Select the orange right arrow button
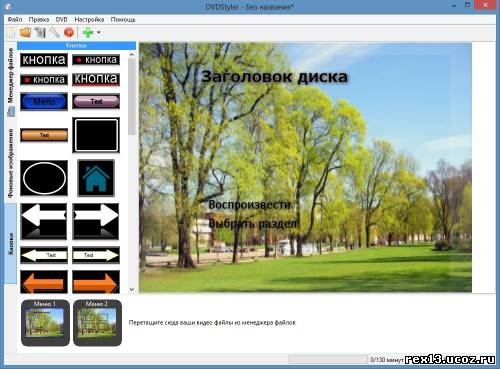This screenshot has height=369, width=500. 96,282
